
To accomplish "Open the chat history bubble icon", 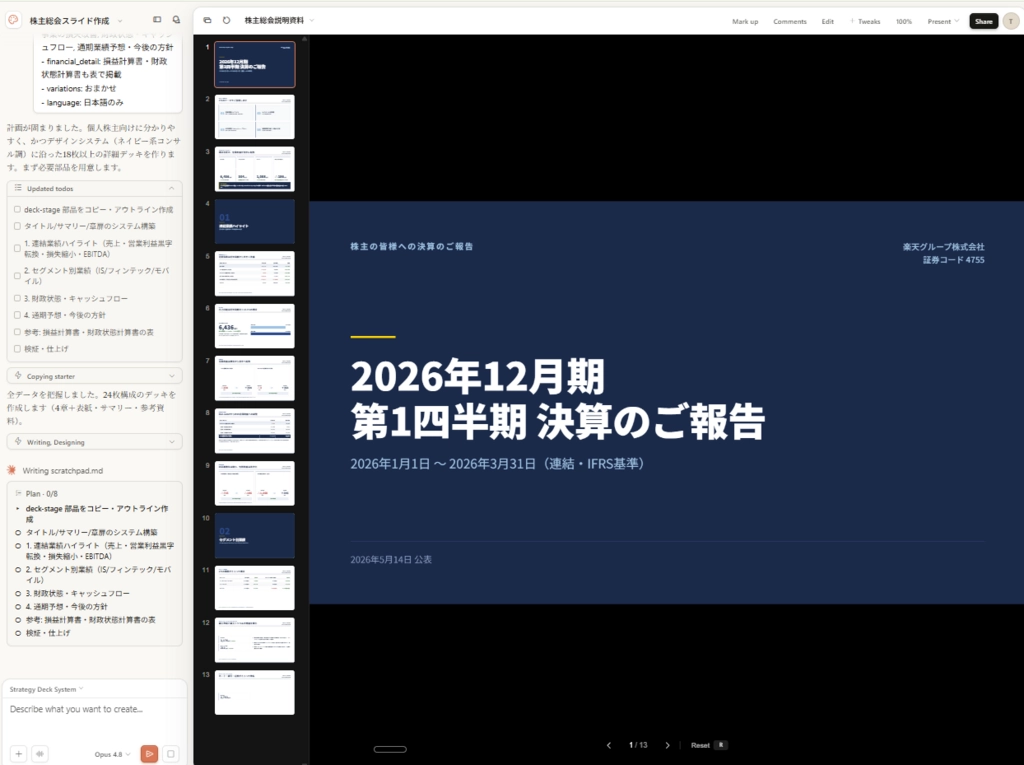I will (x=176, y=20).
